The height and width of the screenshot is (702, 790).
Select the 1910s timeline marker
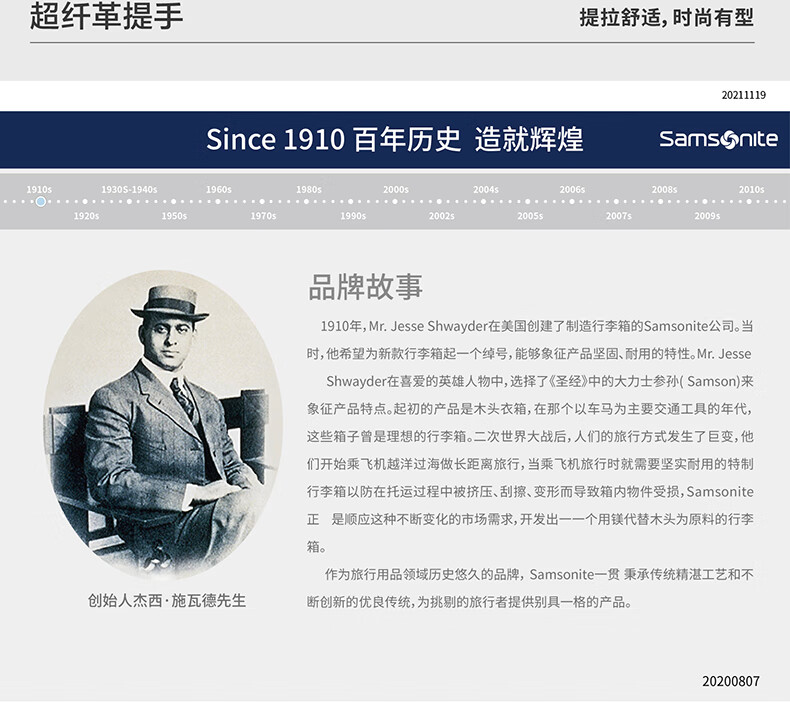40,201
